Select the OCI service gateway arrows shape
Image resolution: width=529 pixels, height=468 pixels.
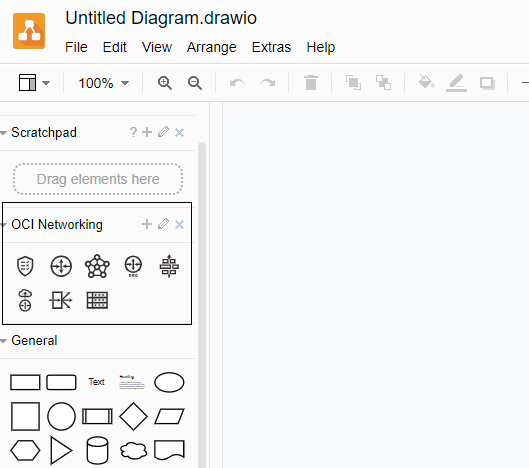(61, 300)
